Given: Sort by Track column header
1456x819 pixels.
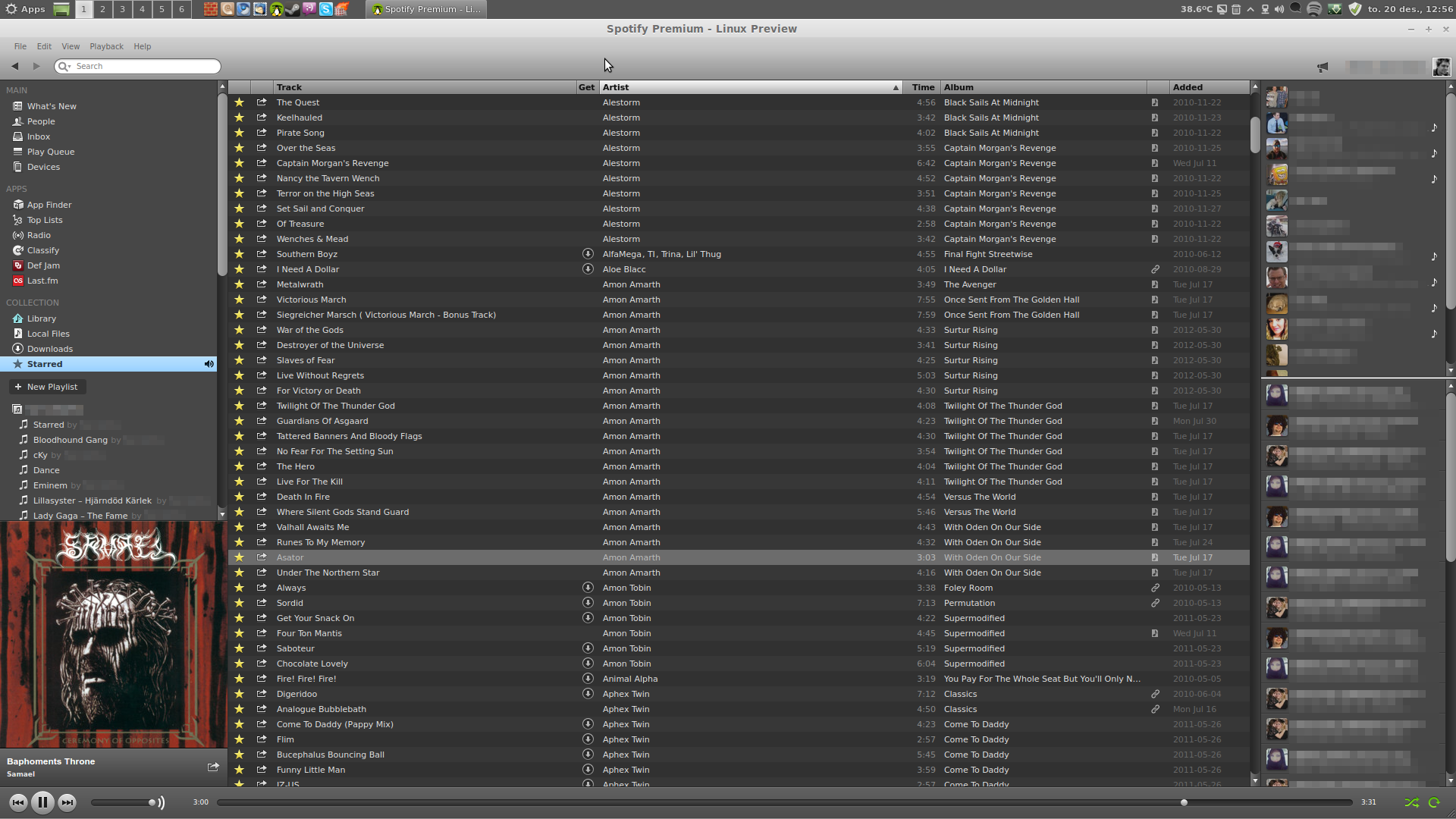Looking at the screenshot, I should tap(425, 87).
